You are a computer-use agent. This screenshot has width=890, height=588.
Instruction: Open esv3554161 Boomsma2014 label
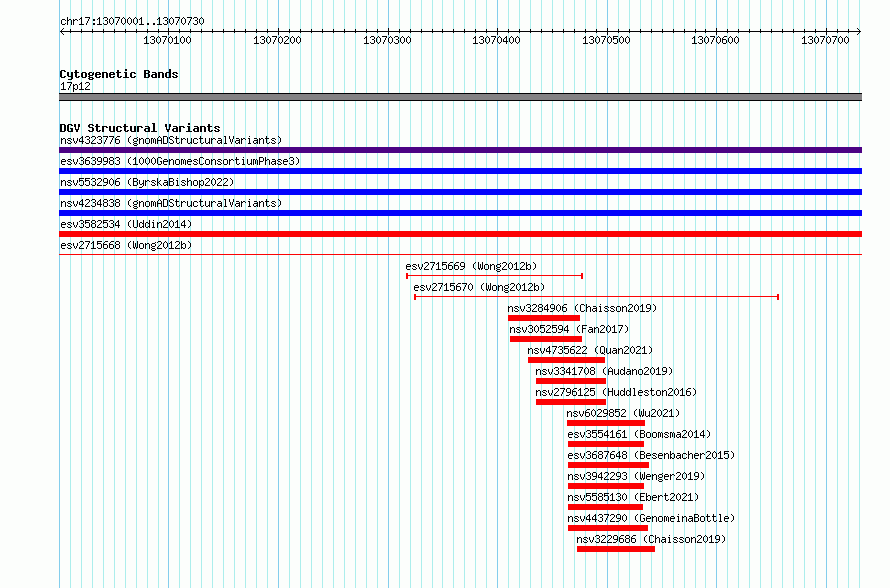[639, 434]
